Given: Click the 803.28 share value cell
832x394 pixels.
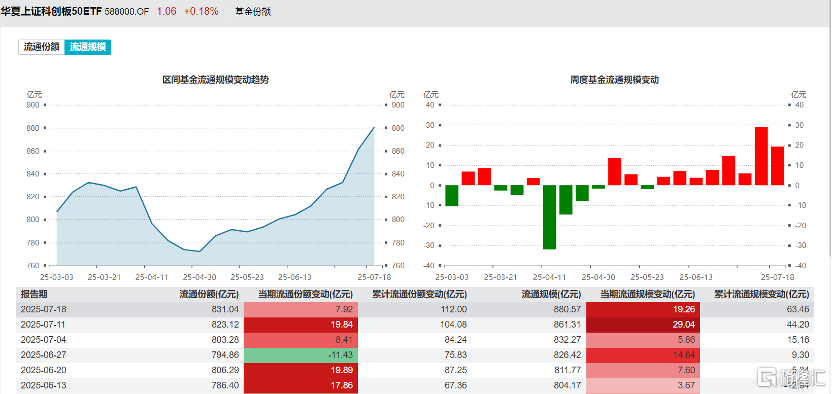Looking at the screenshot, I should tap(227, 339).
